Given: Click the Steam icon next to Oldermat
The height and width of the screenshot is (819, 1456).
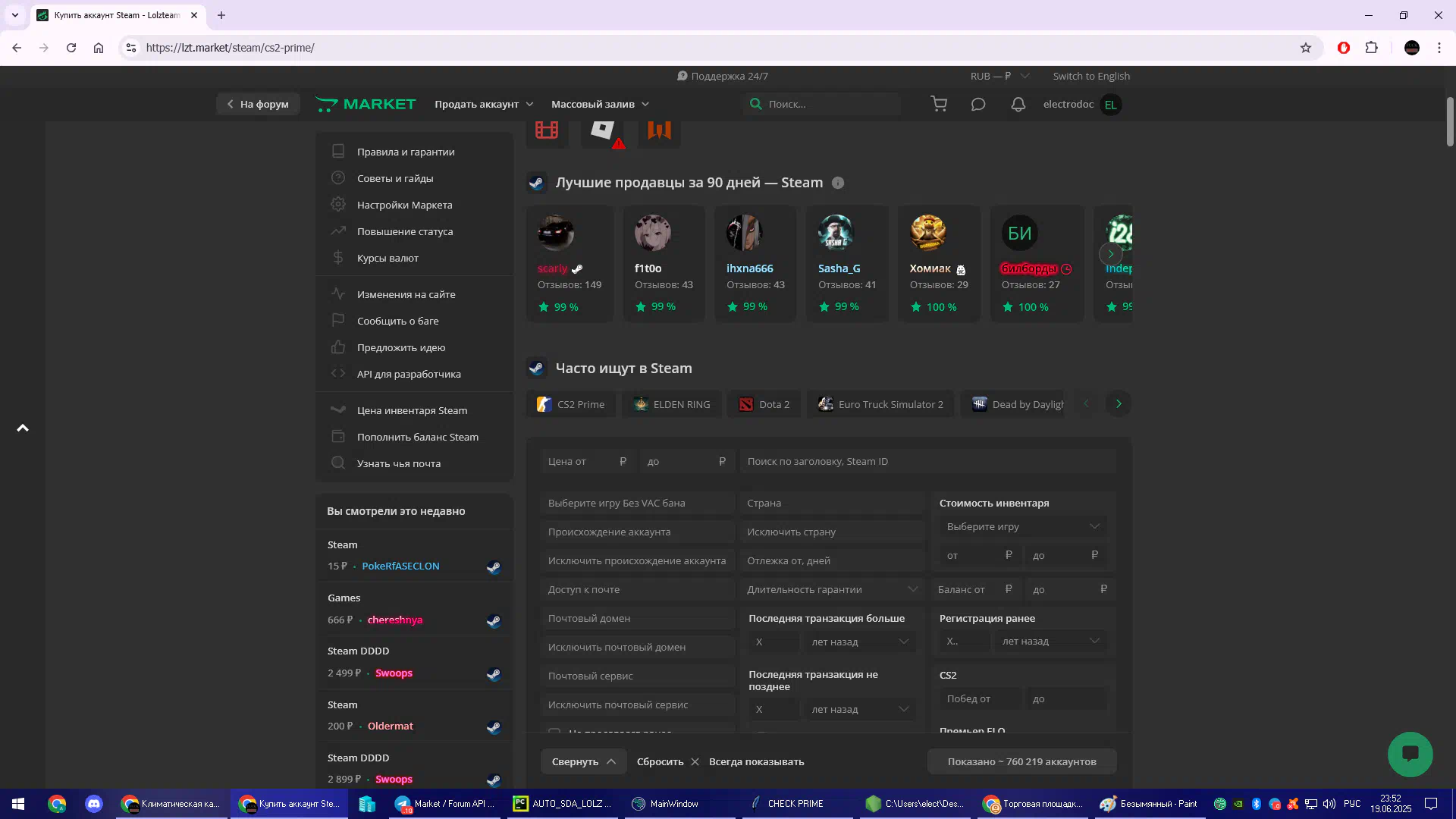Looking at the screenshot, I should click(494, 727).
